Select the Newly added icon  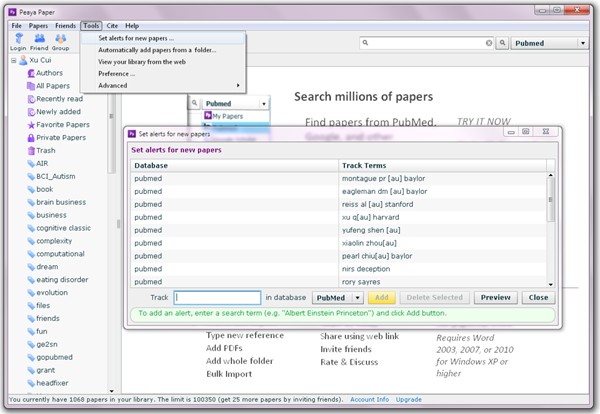tap(31, 112)
